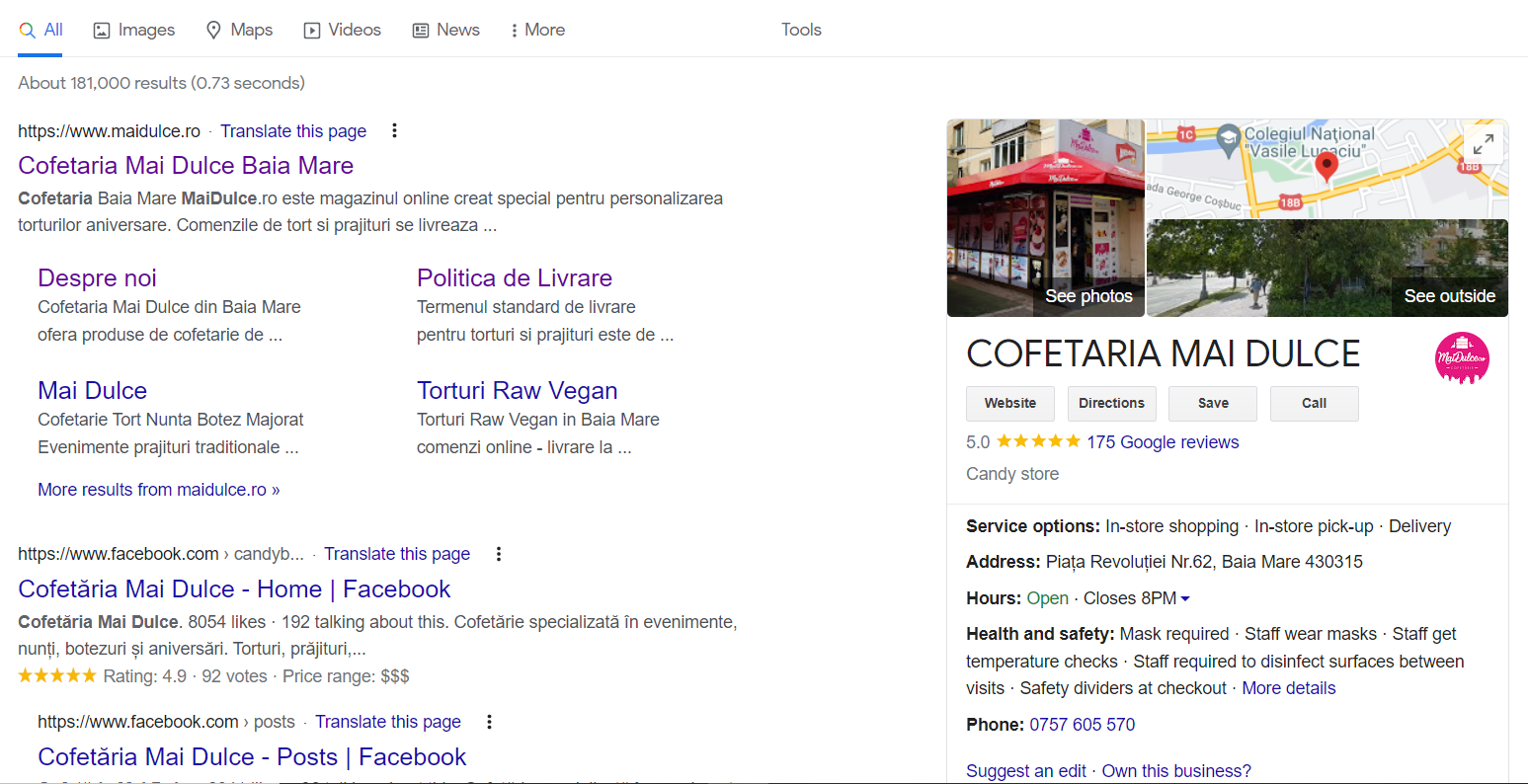Open the Videos search tab

[x=342, y=30]
